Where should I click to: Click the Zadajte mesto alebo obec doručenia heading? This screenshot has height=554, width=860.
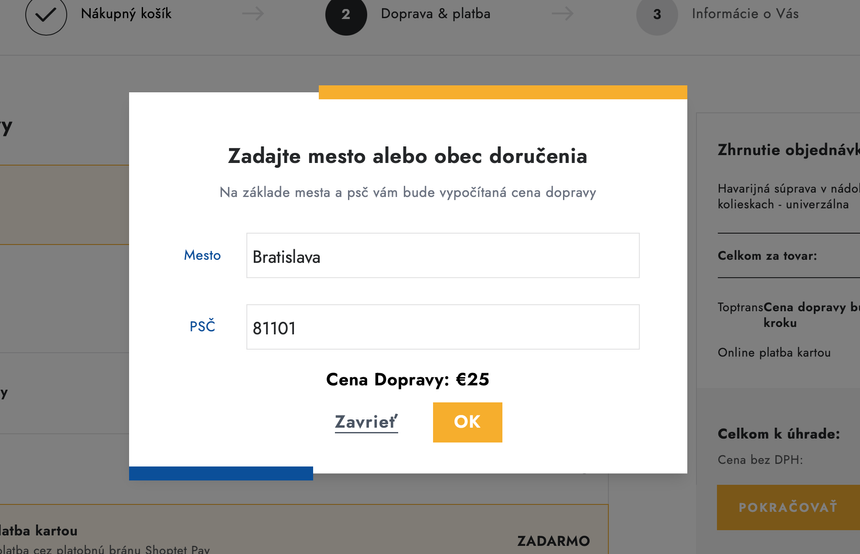tap(407, 156)
